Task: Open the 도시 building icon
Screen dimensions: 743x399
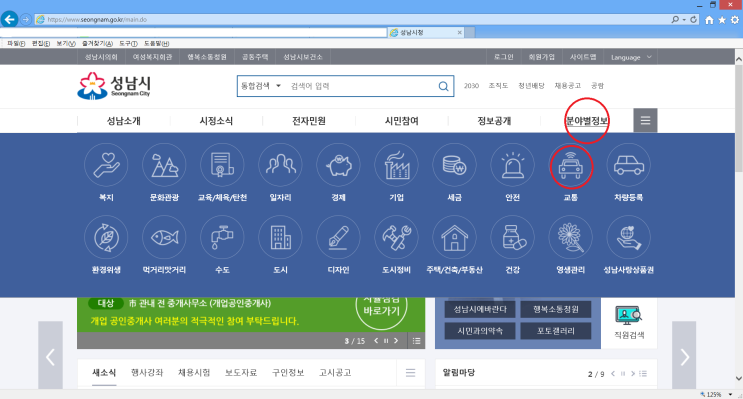Action: click(x=281, y=237)
